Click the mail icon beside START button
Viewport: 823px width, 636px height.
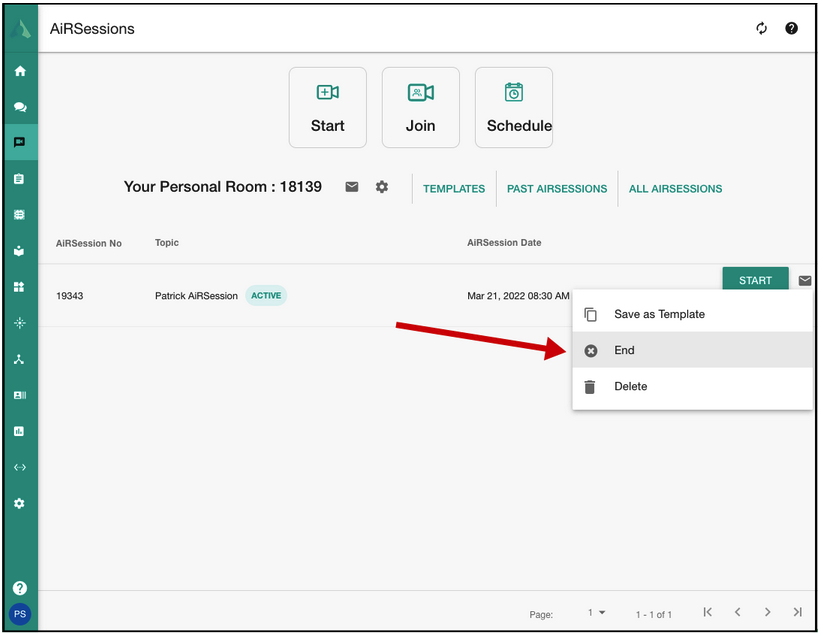pos(805,281)
